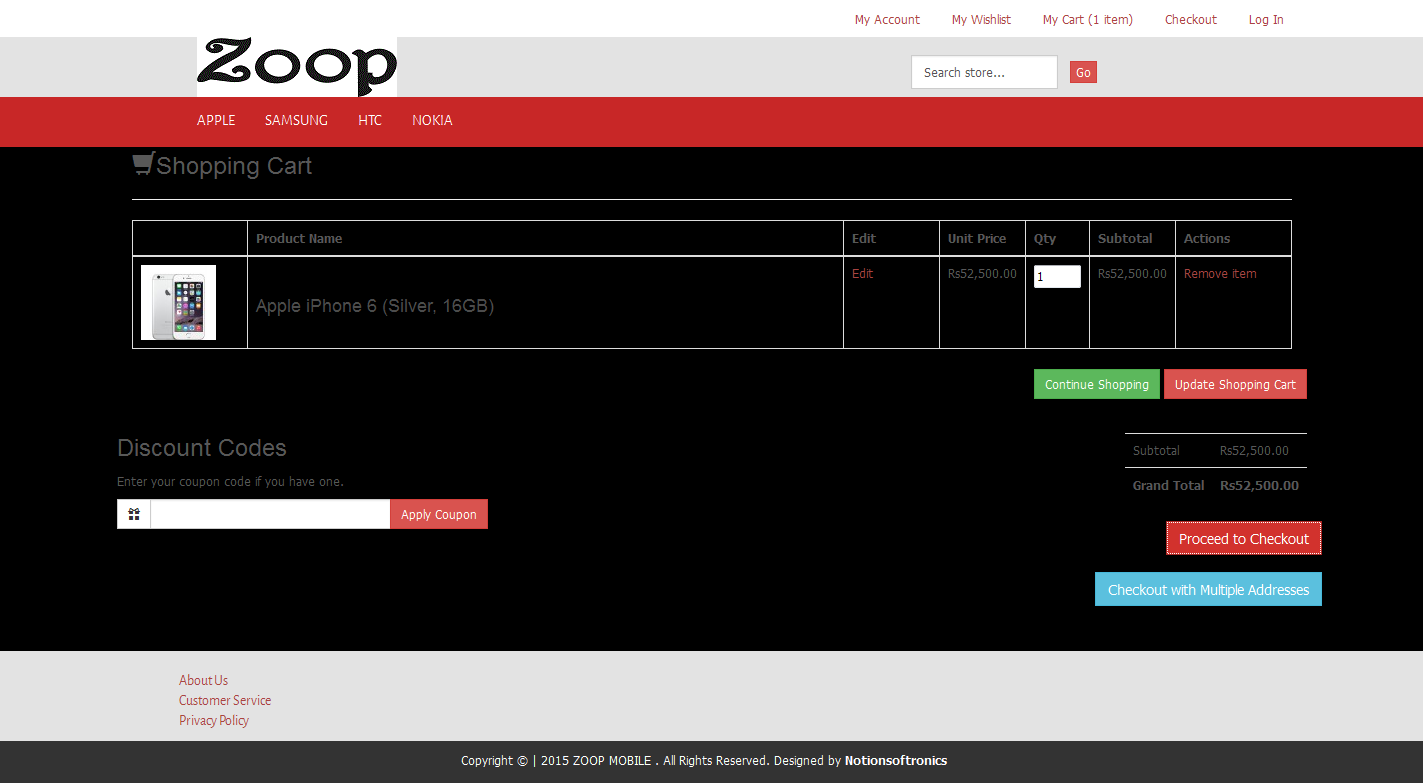The width and height of the screenshot is (1423, 783).
Task: Click the row Subtotal amount Rs52,500.00
Action: pyautogui.click(x=1132, y=273)
